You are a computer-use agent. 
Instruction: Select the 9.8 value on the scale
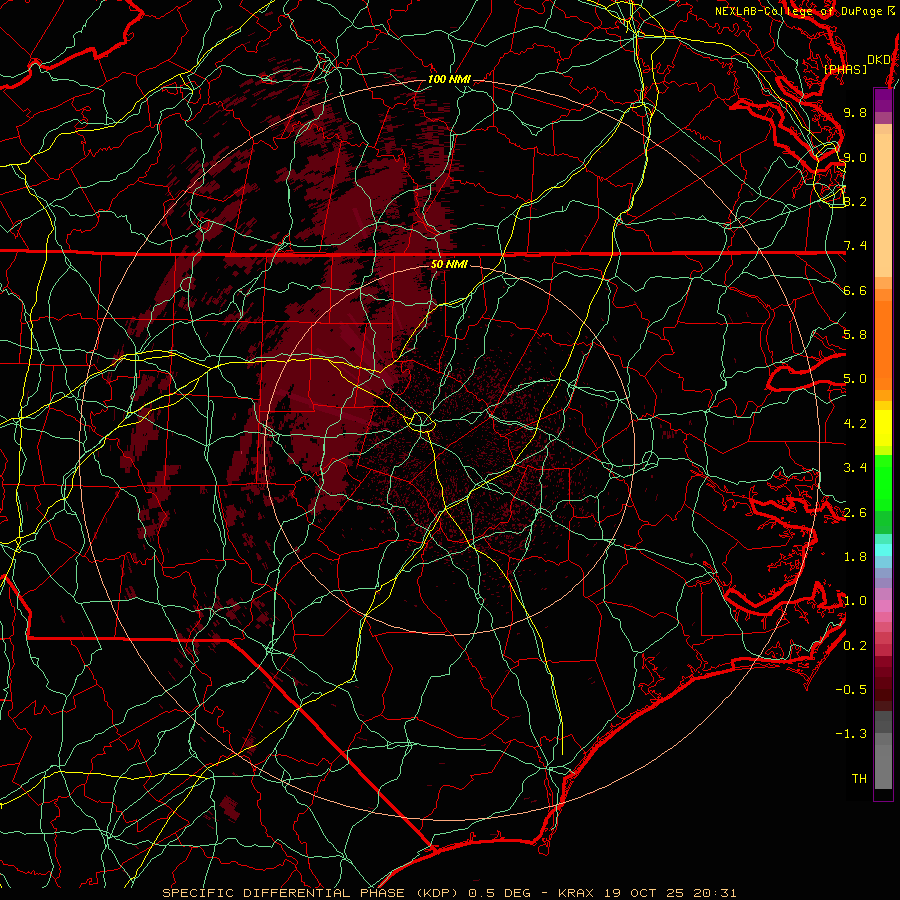click(x=855, y=112)
